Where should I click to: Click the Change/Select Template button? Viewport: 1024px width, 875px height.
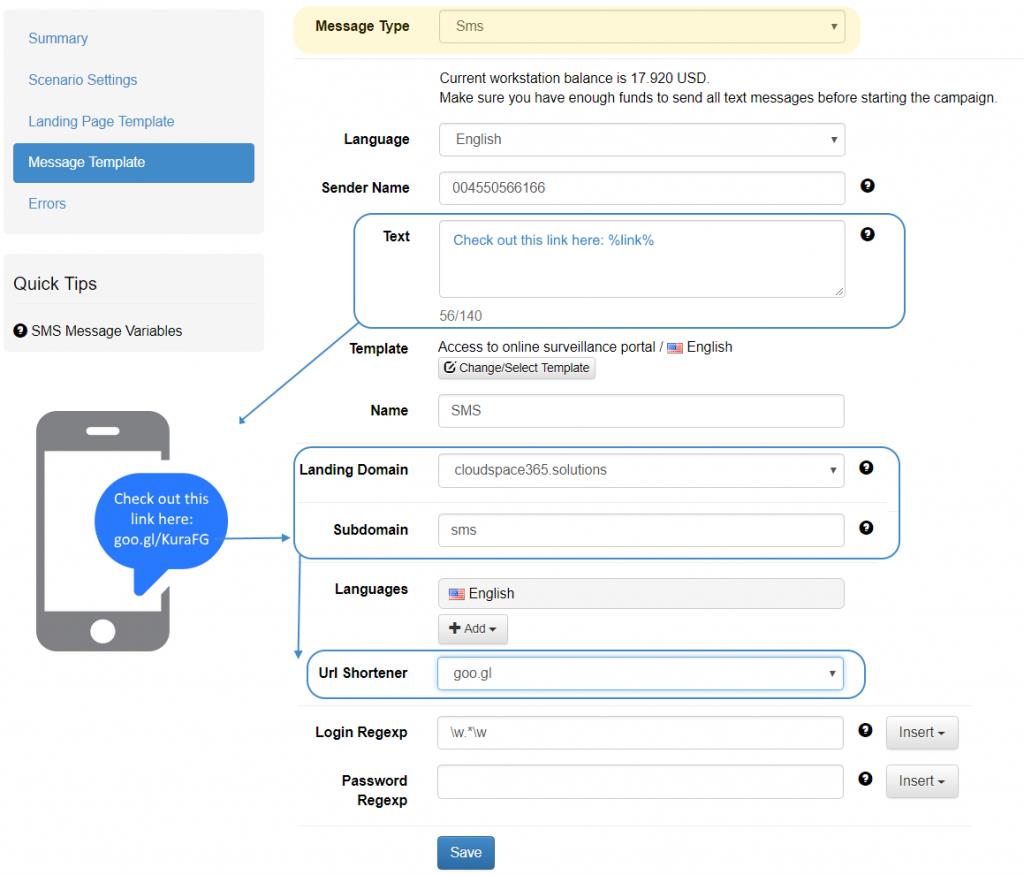click(517, 368)
